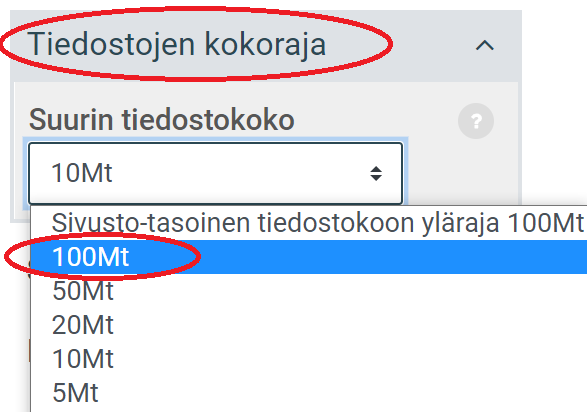
Task: Select the 5Mt file size option
Action: click(x=308, y=393)
